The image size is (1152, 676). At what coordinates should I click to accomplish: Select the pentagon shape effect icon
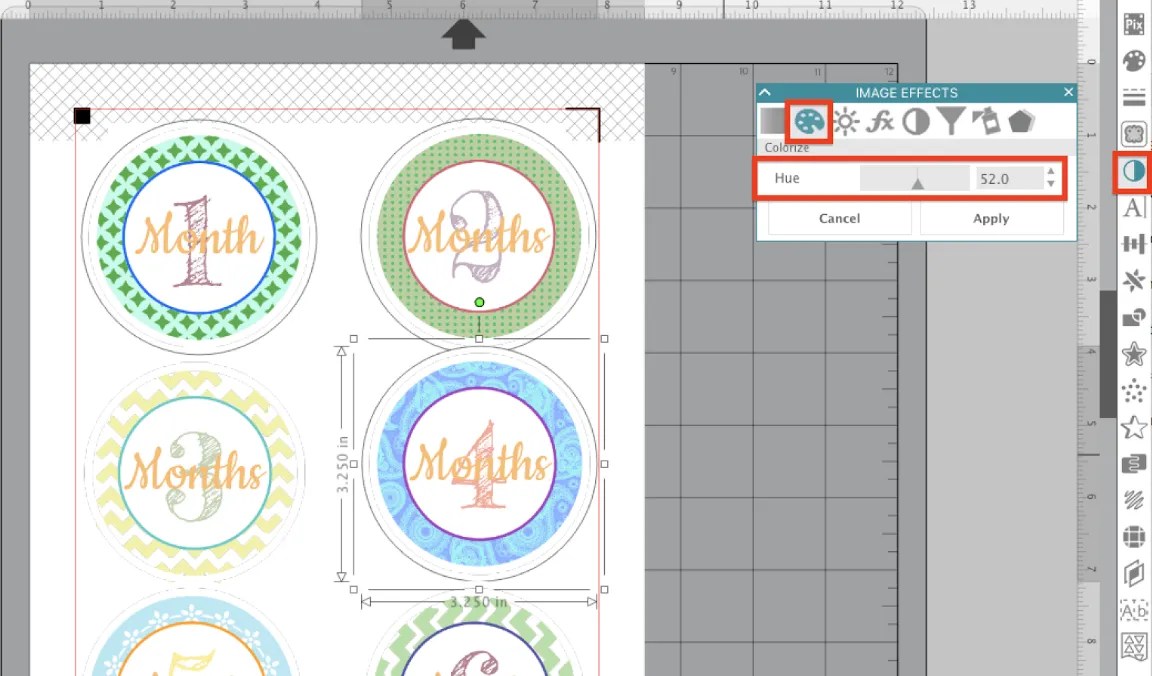tap(1019, 121)
